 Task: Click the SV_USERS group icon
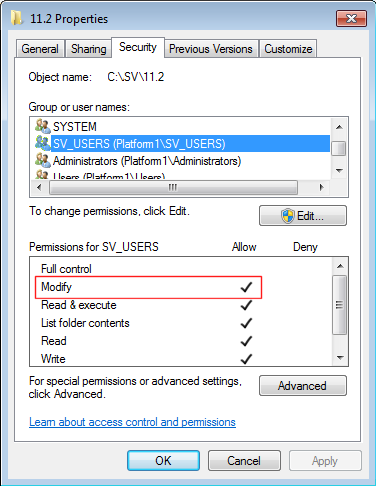pyautogui.click(x=43, y=143)
